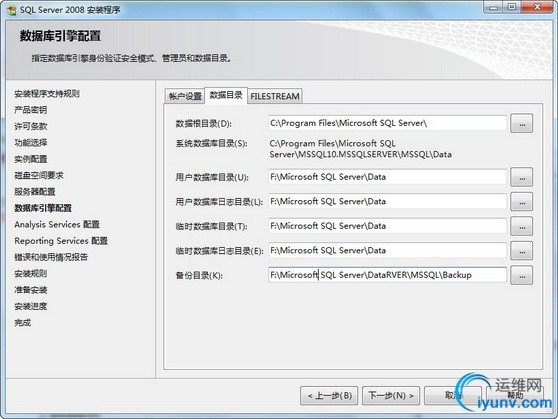
Task: Maximize the setup window
Action: (512, 7)
